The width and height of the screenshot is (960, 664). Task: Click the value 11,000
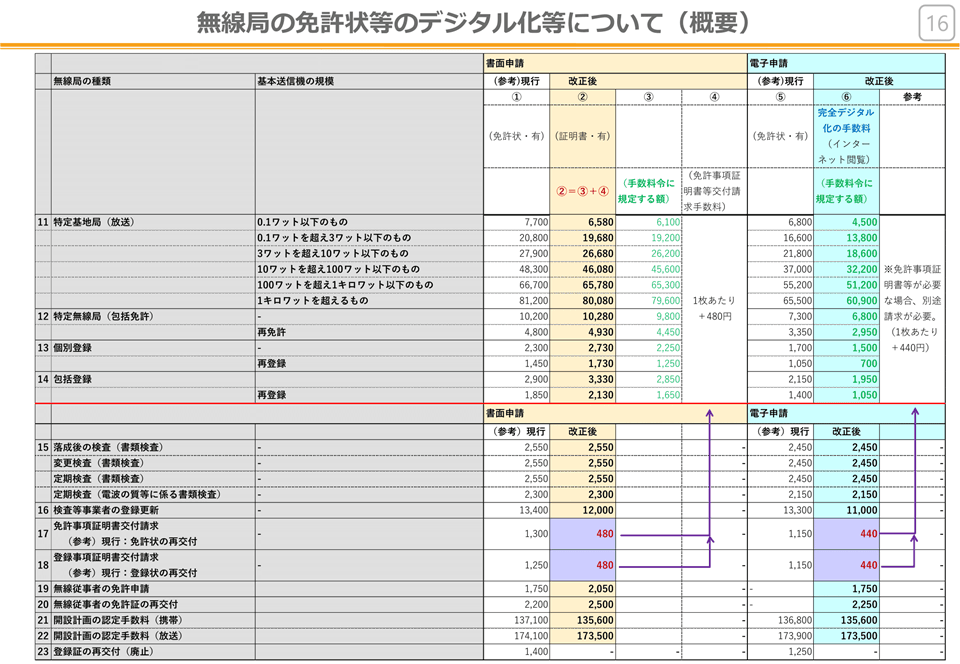[x=862, y=510]
